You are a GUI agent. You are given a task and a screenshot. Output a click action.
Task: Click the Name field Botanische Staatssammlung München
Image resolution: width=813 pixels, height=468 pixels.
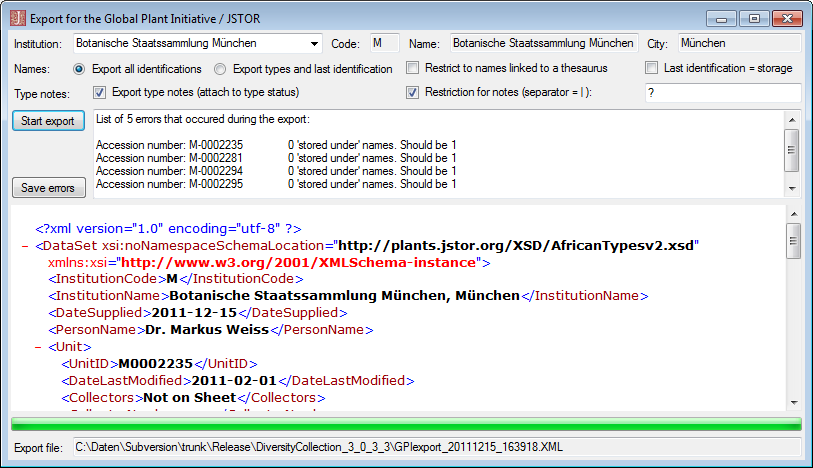[544, 43]
